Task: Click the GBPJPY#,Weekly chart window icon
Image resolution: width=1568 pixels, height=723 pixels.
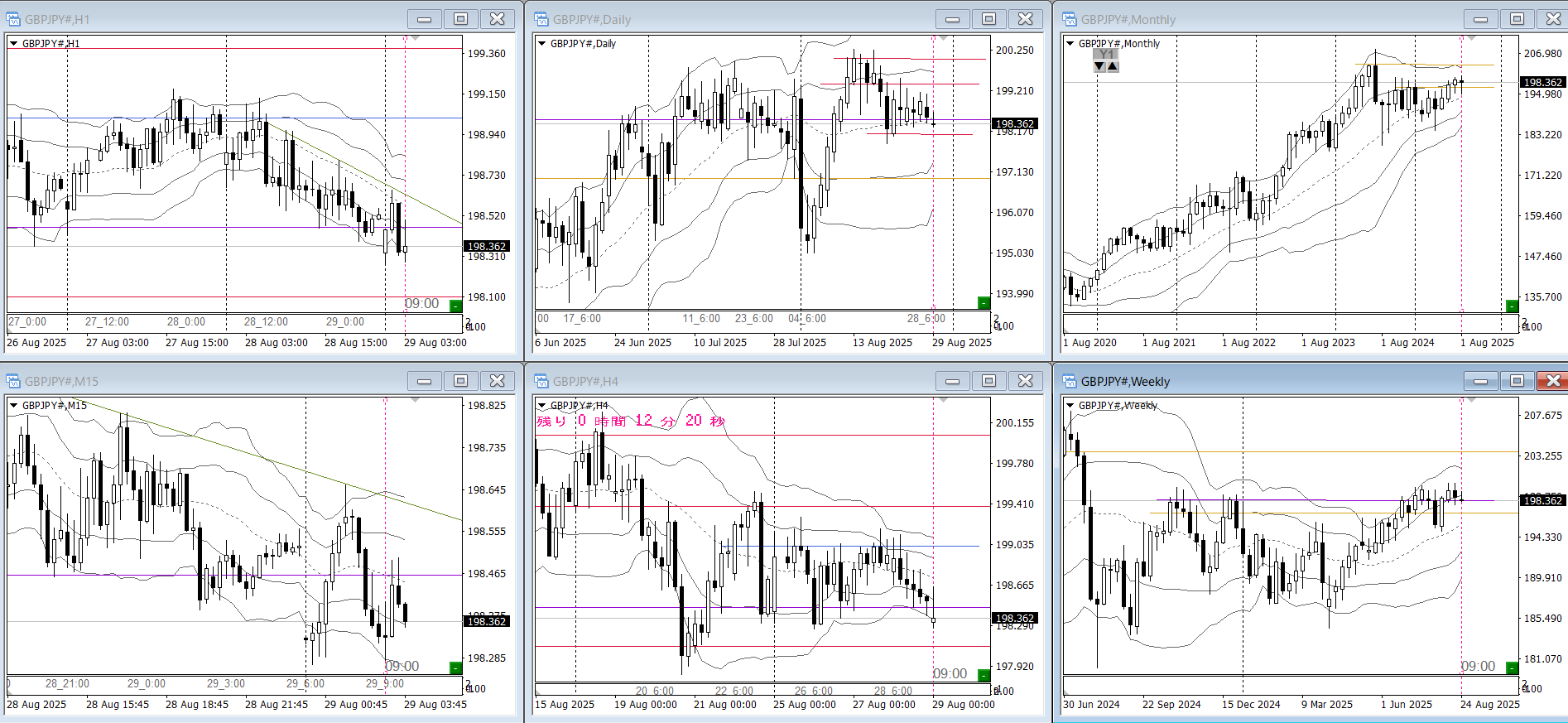Action: click(x=1070, y=381)
